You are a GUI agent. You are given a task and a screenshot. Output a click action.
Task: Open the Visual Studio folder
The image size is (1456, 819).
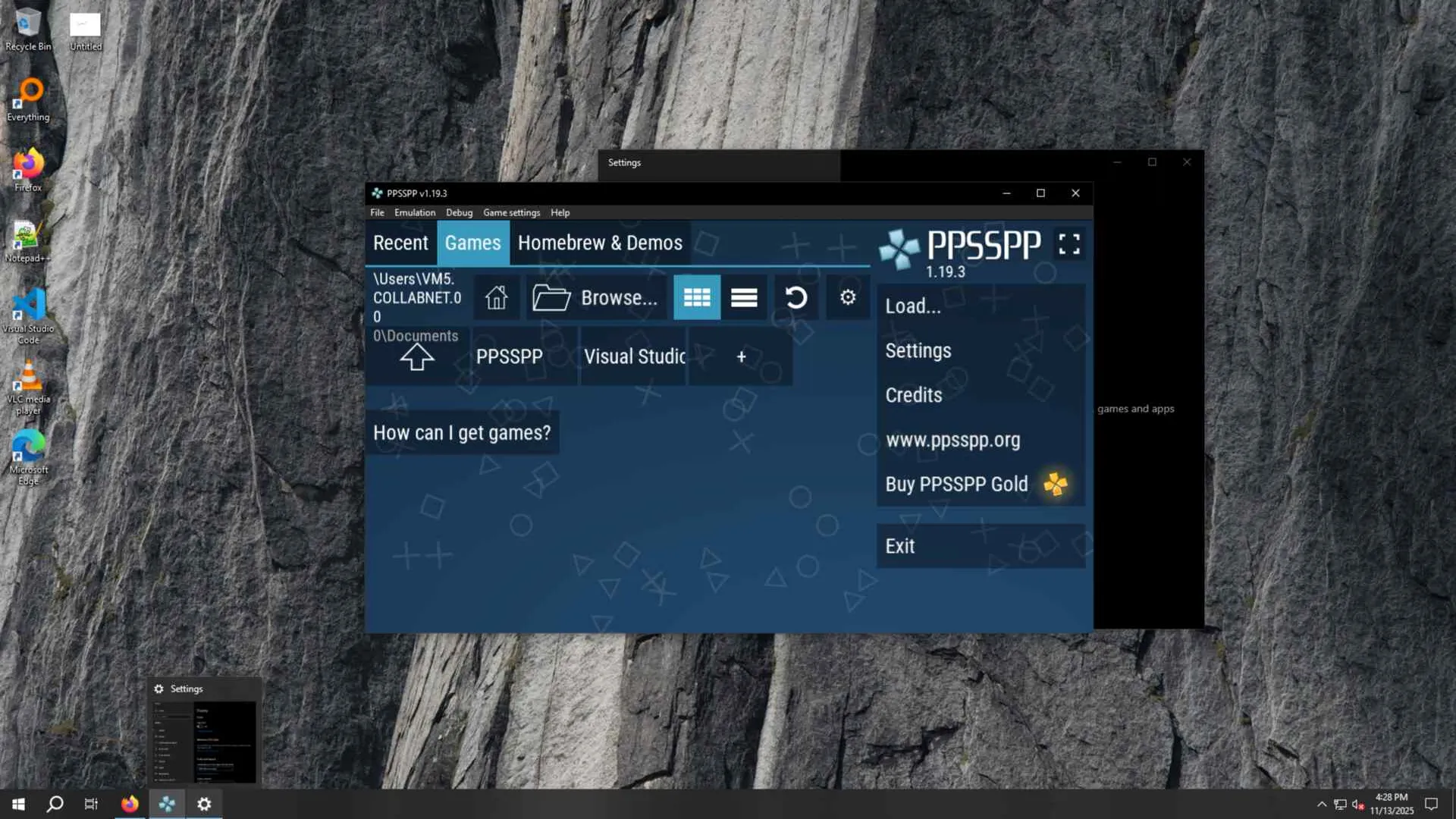coord(634,356)
